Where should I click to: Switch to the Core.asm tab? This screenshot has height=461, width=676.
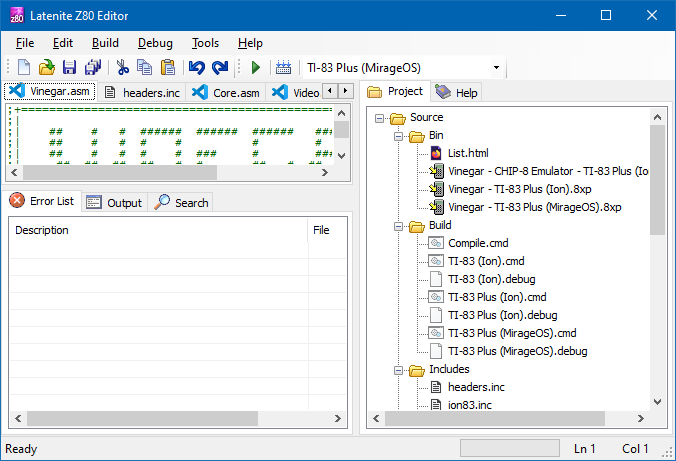point(225,93)
